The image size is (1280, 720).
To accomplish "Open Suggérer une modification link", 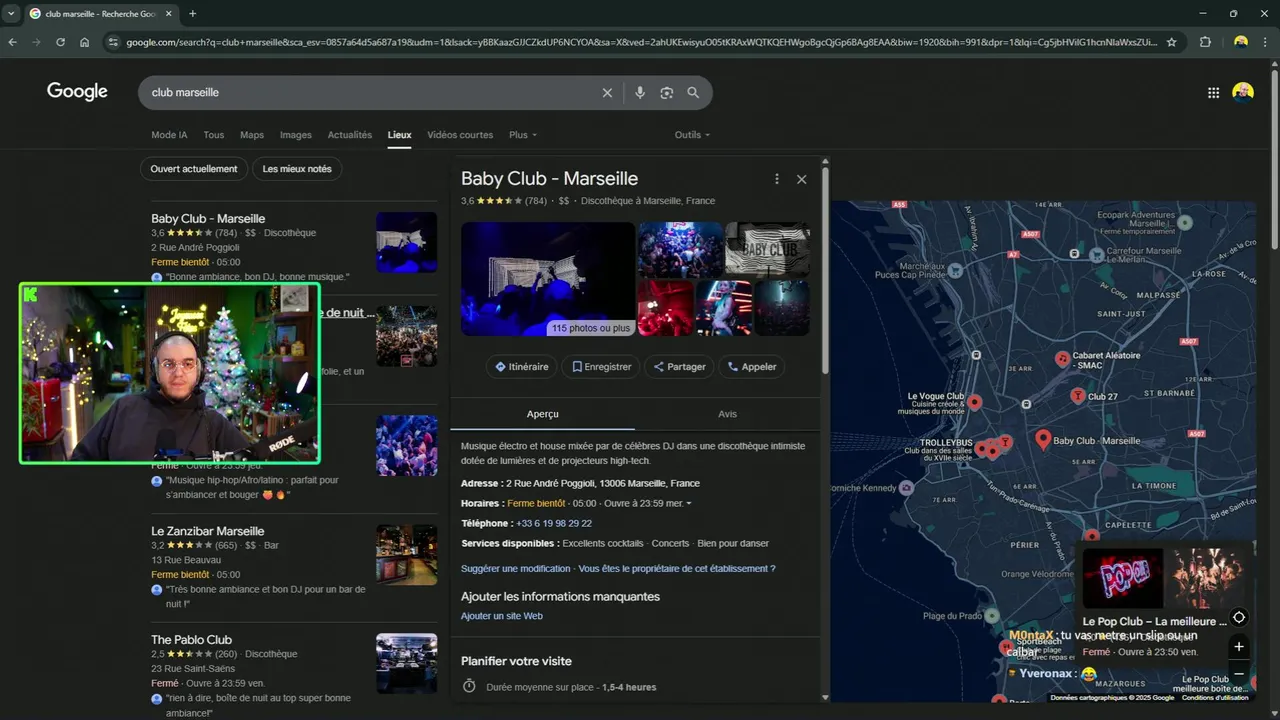I will [515, 568].
